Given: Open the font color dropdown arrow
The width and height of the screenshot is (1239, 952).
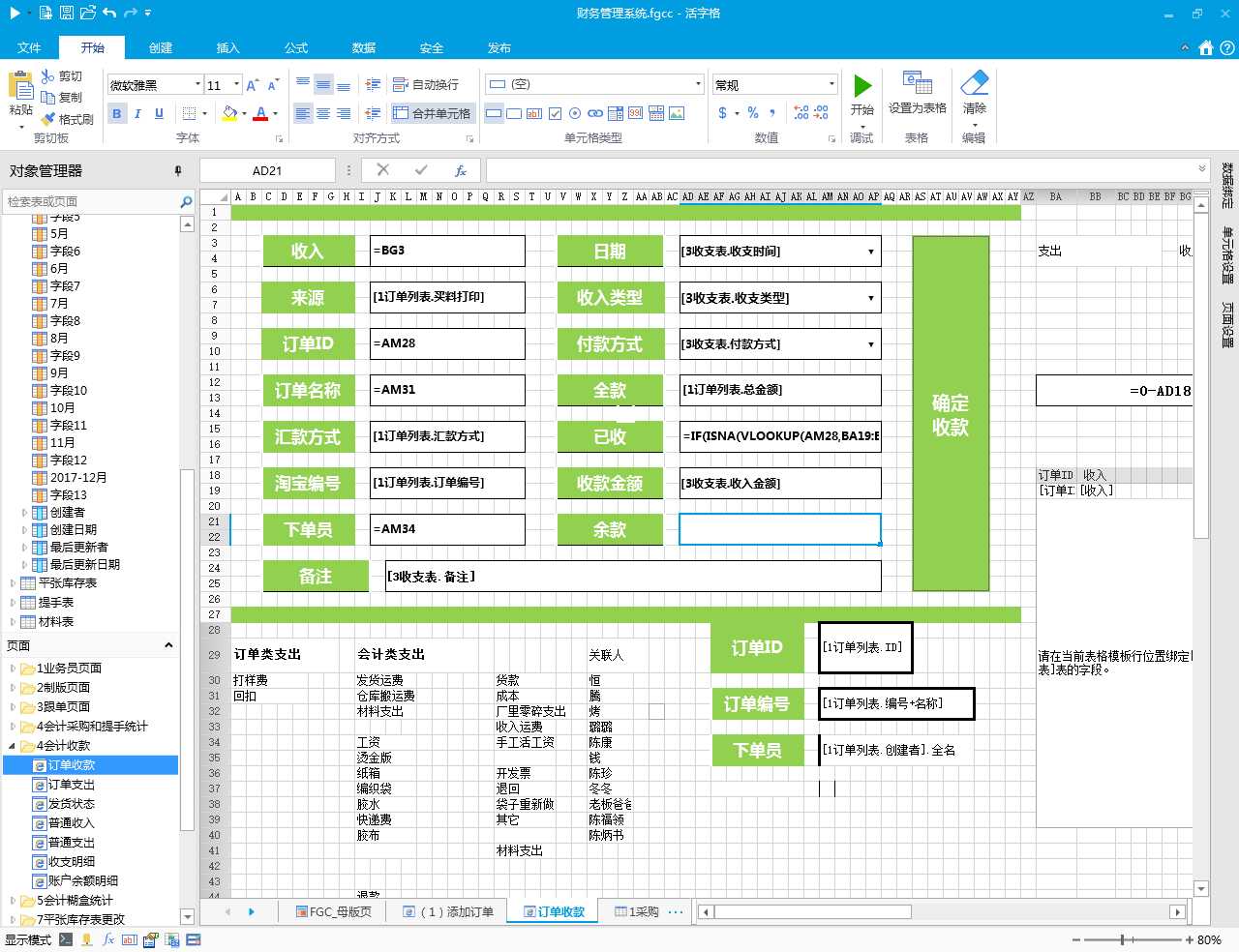Looking at the screenshot, I should 276,114.
